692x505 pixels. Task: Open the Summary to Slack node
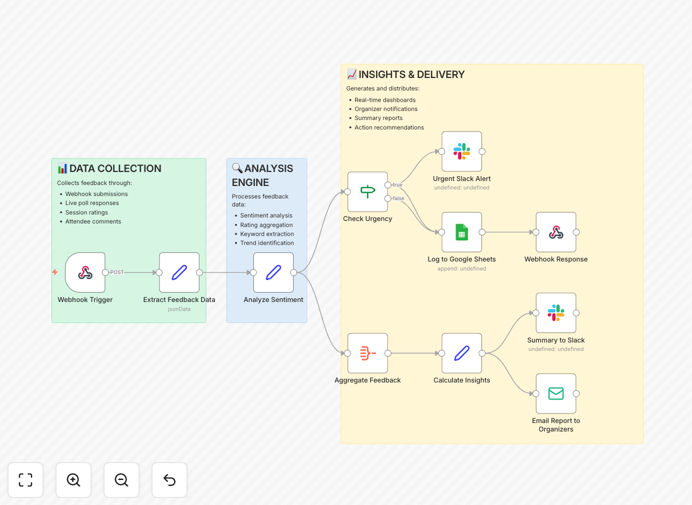pyautogui.click(x=556, y=313)
